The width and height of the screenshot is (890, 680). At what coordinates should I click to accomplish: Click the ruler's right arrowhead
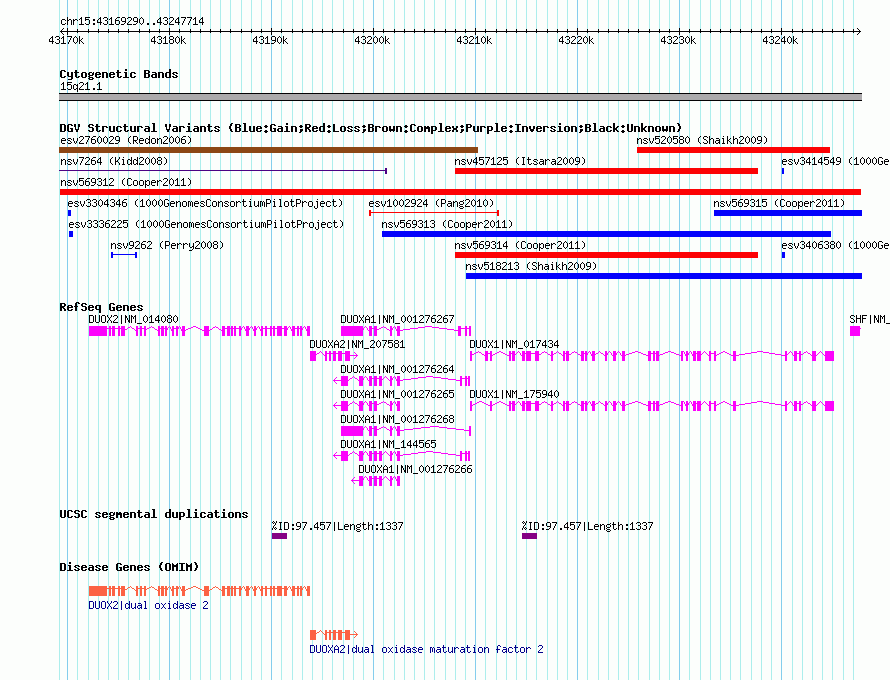point(859,31)
